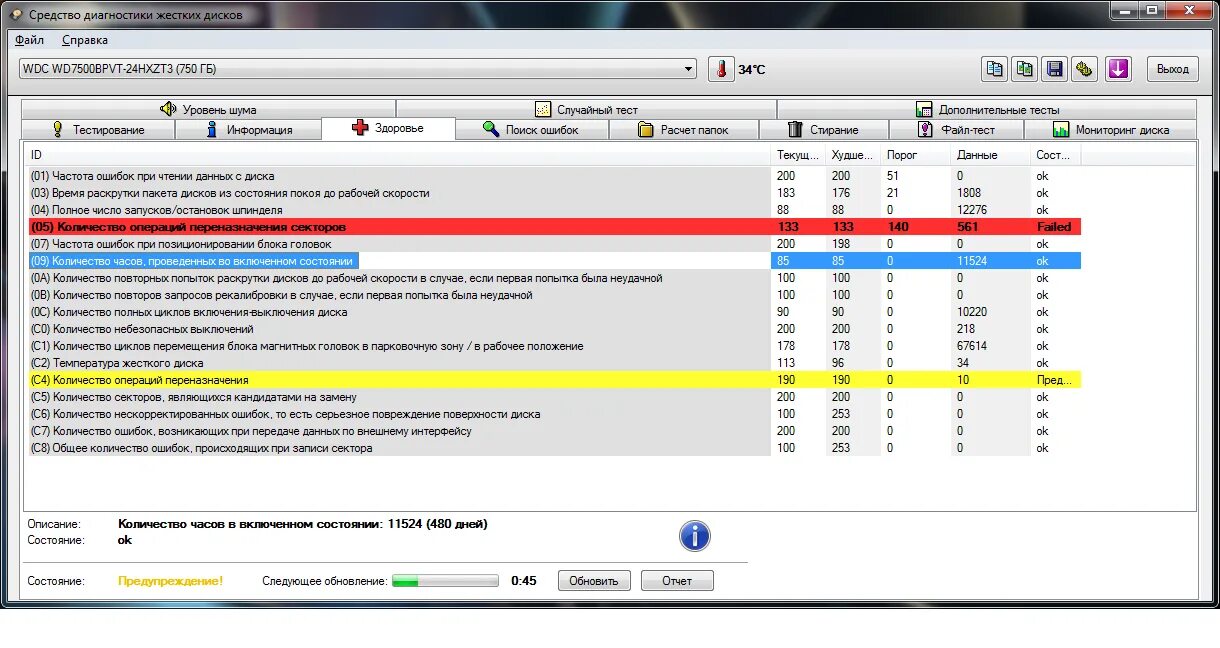Click the ID column header
Viewport: 1220px width, 648px height.
pos(398,155)
